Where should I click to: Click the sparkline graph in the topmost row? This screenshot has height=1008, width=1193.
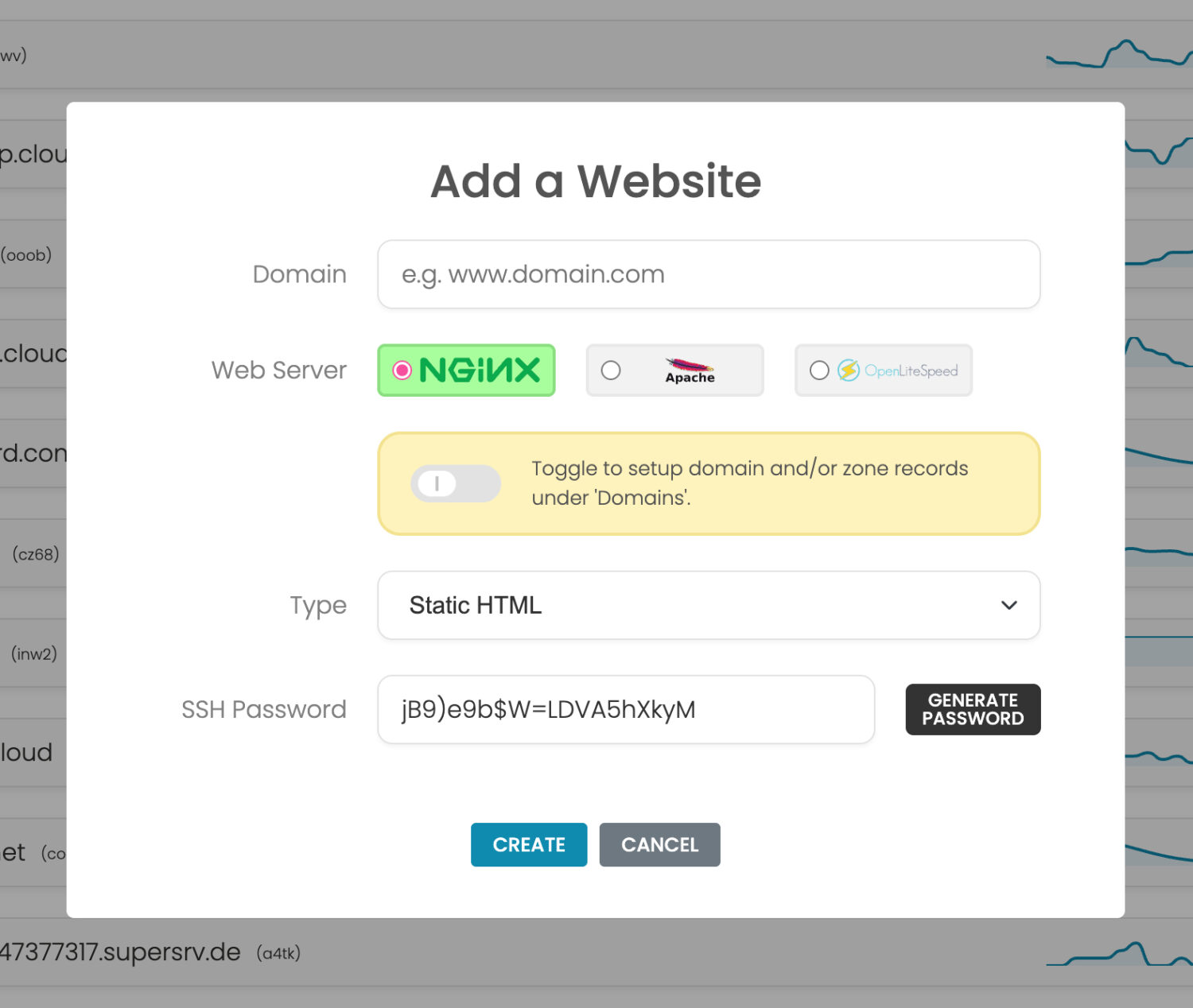1117,55
